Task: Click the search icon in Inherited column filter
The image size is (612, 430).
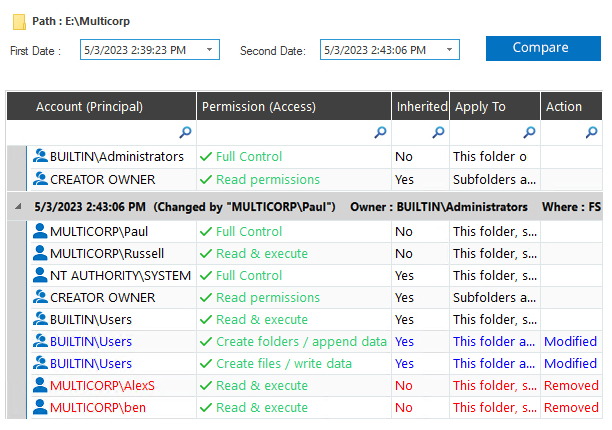Action: (438, 132)
